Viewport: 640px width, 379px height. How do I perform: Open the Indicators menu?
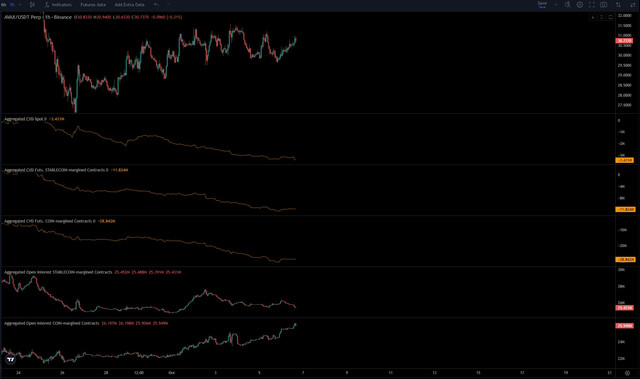[58, 4]
